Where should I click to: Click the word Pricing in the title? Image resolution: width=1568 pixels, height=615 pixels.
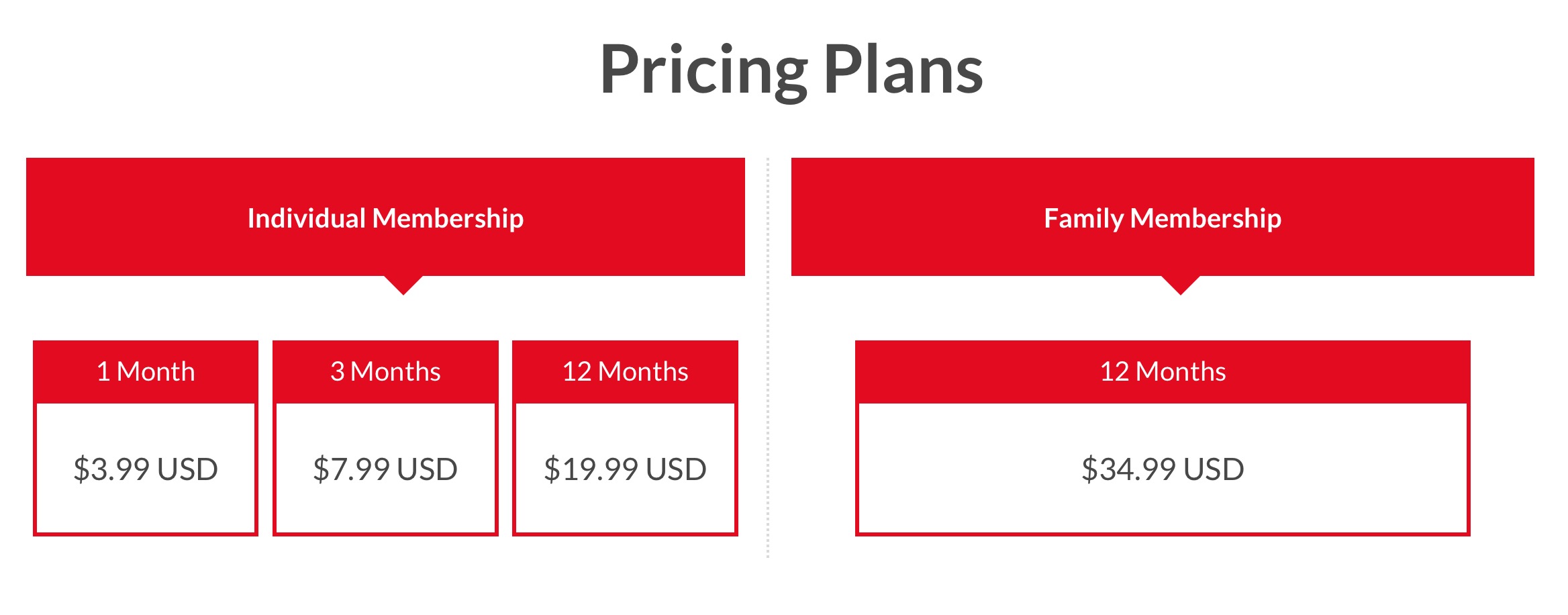(x=704, y=70)
